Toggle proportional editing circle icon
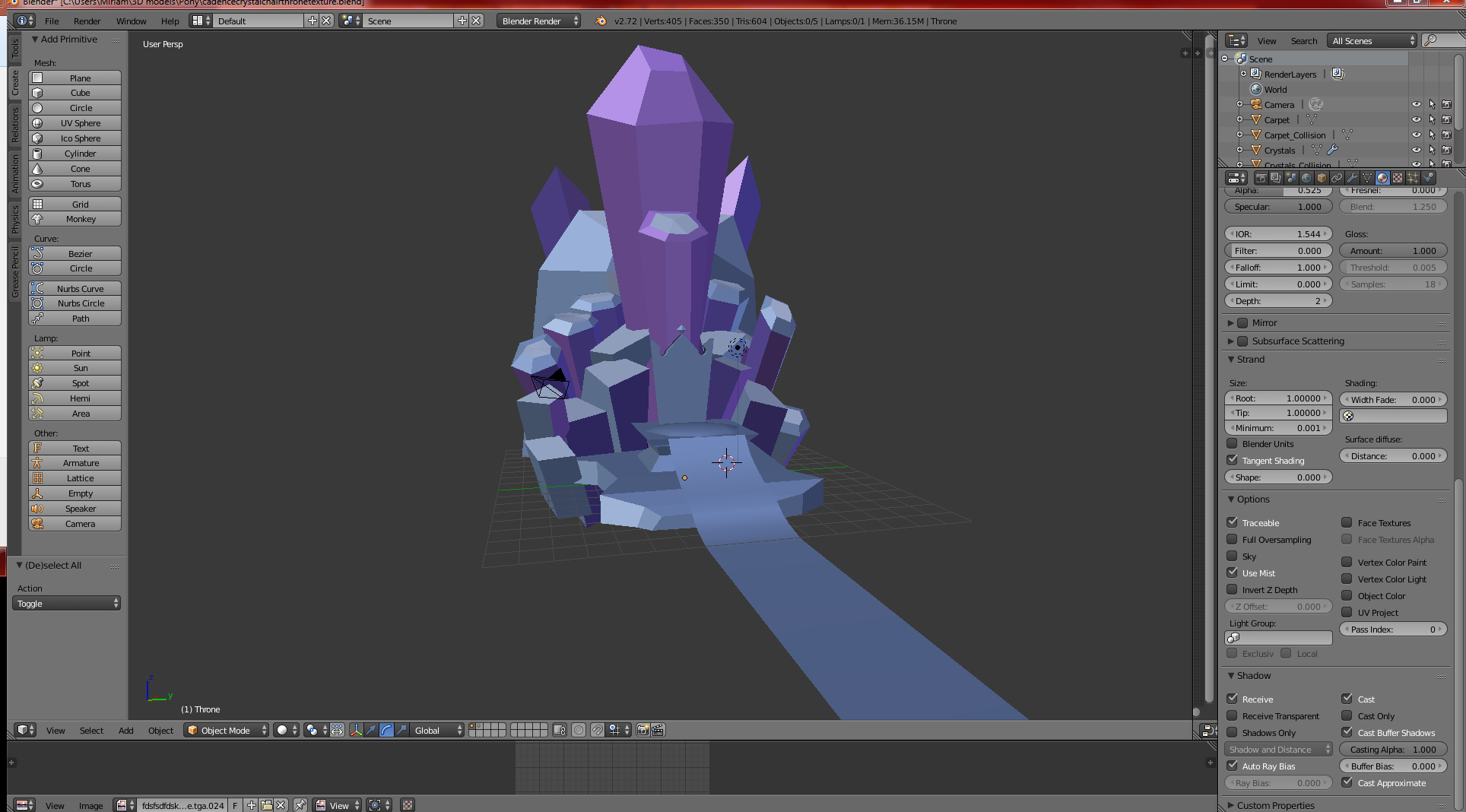 tap(579, 730)
